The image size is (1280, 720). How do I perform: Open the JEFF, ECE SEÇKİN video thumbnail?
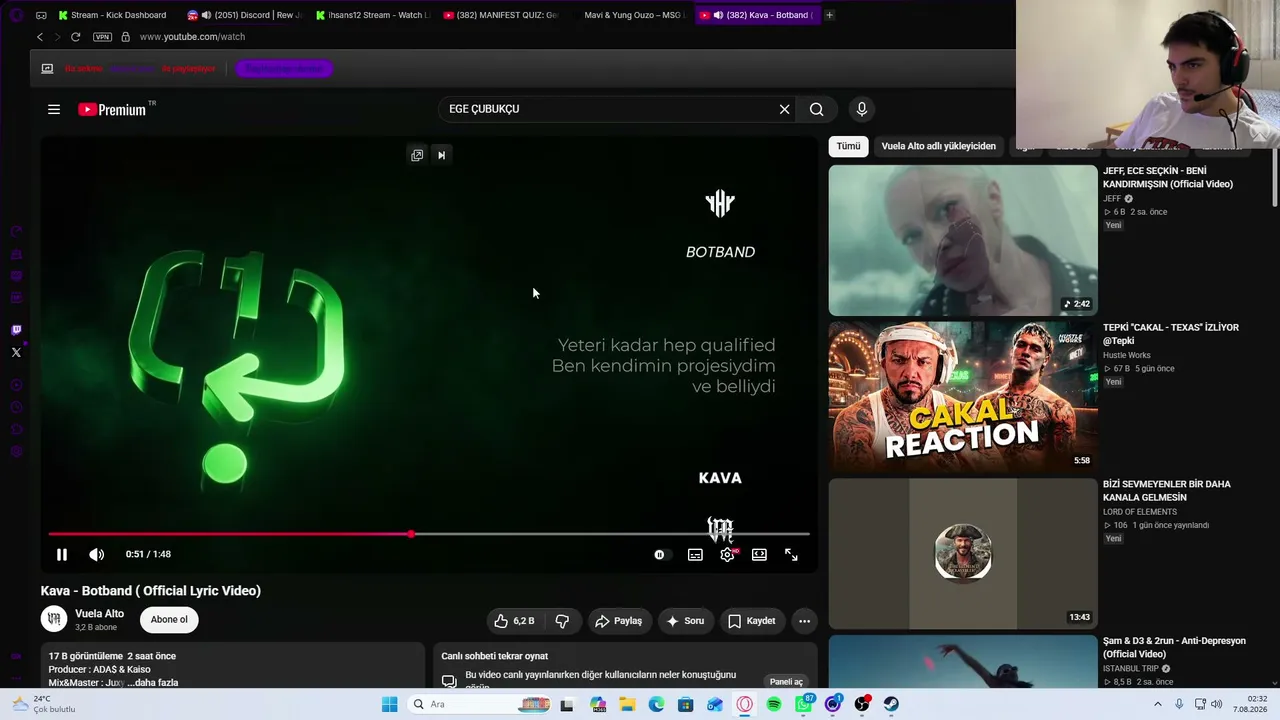tap(963, 240)
